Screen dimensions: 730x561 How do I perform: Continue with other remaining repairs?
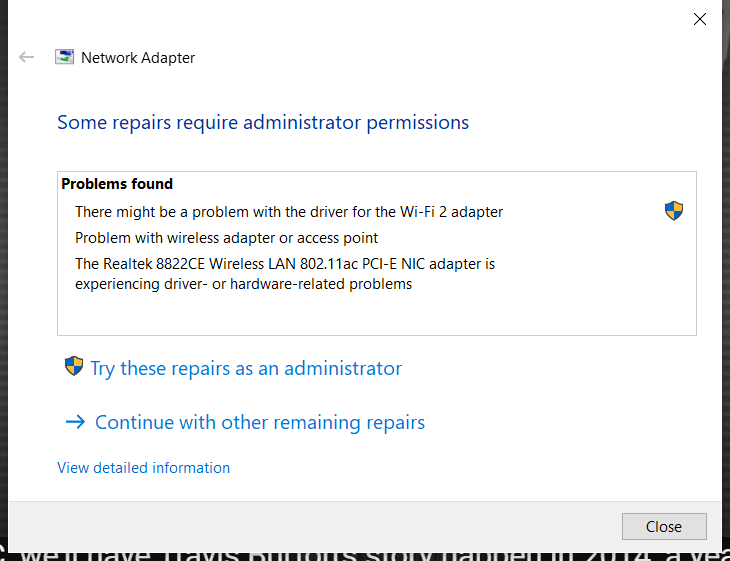click(x=260, y=422)
